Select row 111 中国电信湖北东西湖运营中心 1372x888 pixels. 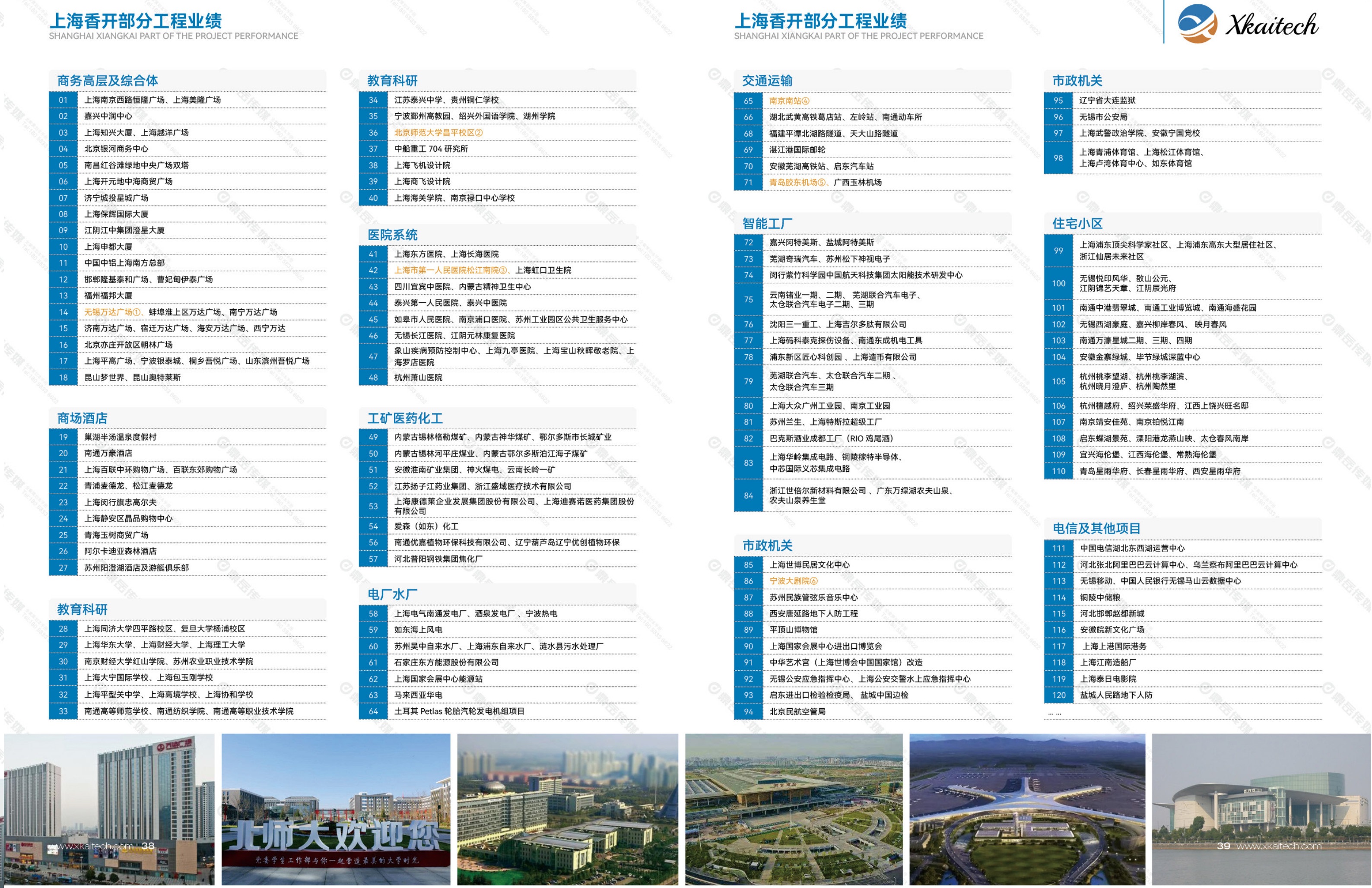[x=1183, y=548]
